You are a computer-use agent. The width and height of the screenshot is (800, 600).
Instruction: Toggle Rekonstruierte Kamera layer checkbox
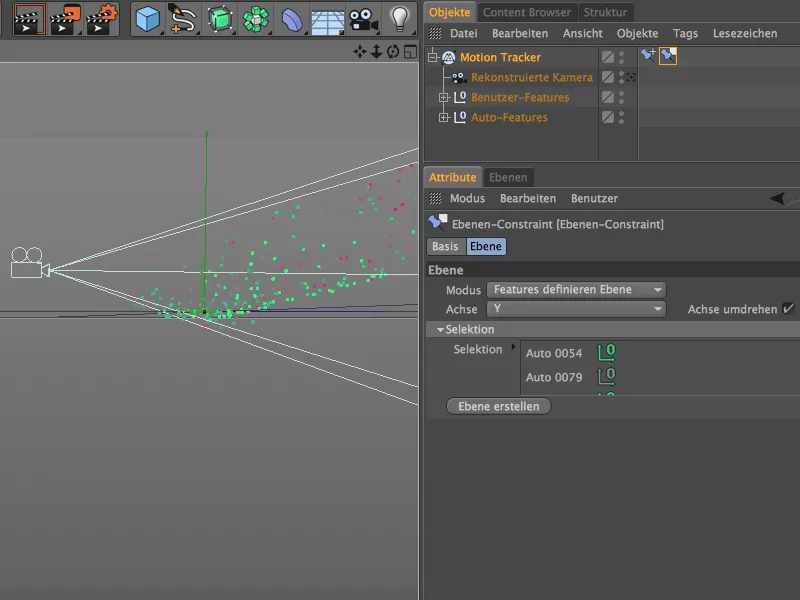[x=608, y=77]
